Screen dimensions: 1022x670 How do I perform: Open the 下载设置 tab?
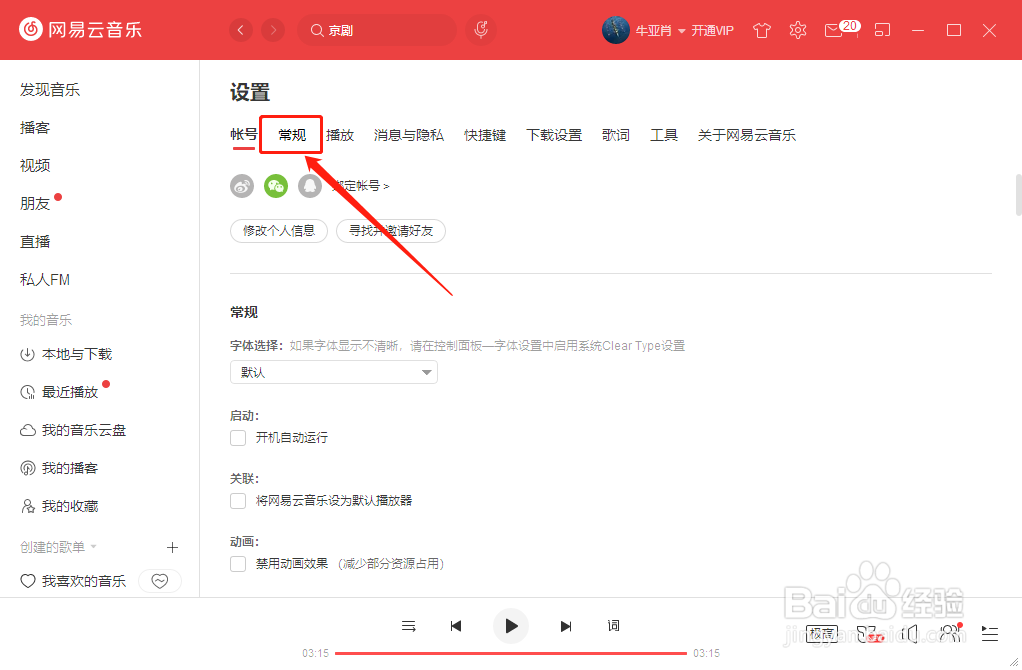[554, 135]
